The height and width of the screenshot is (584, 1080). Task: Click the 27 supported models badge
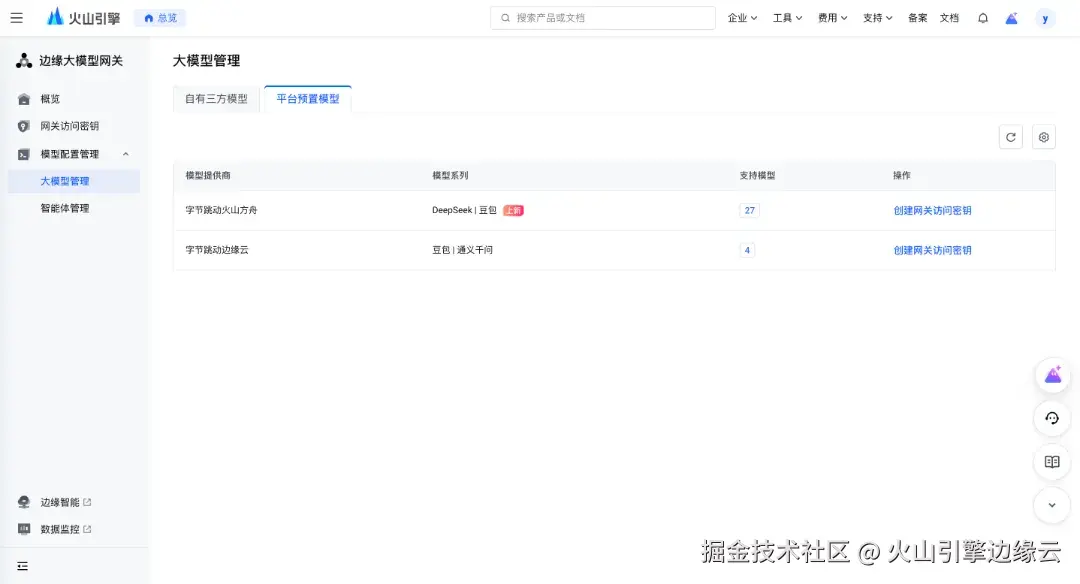[x=749, y=210]
